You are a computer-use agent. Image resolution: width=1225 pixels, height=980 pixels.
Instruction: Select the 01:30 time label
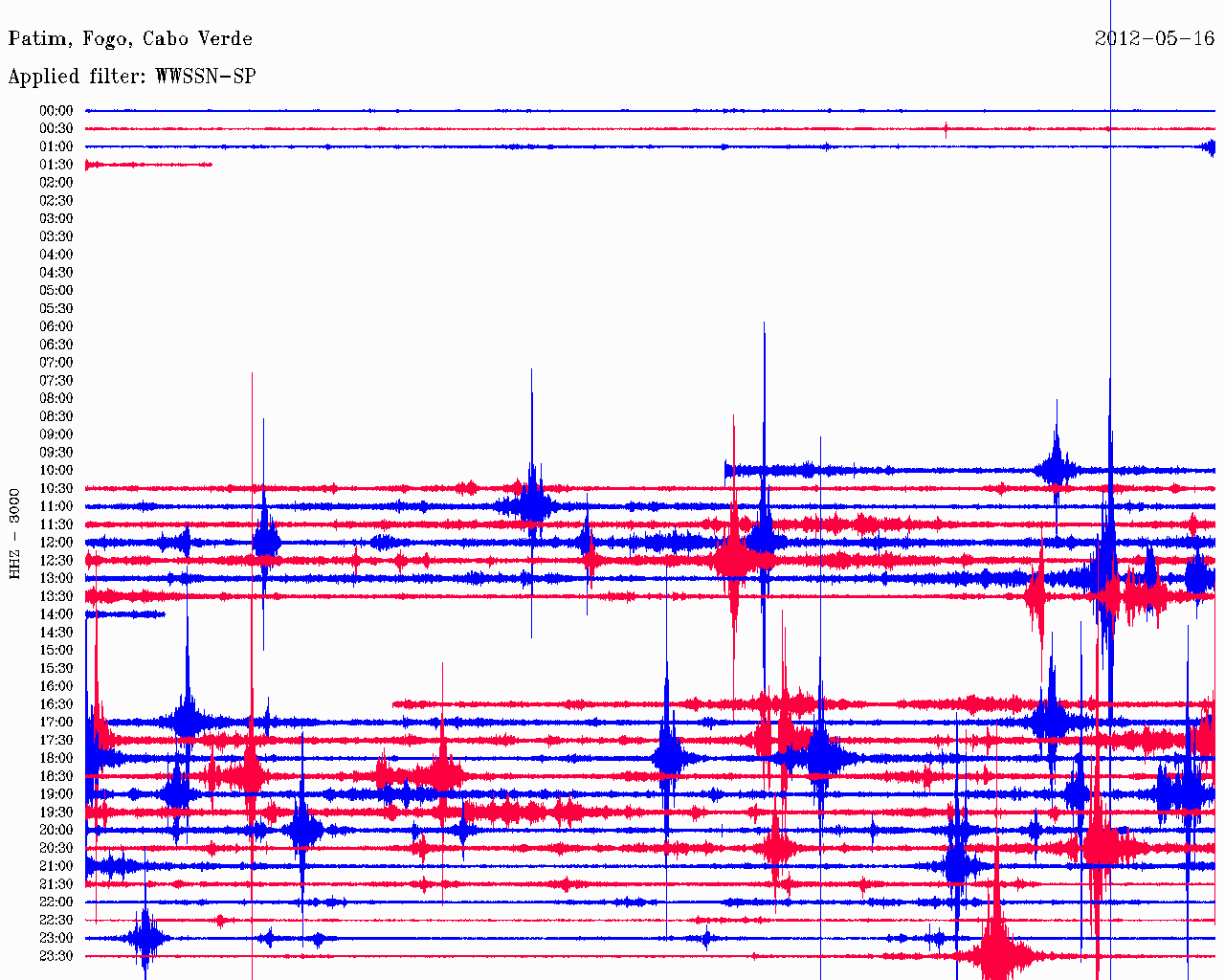click(56, 165)
